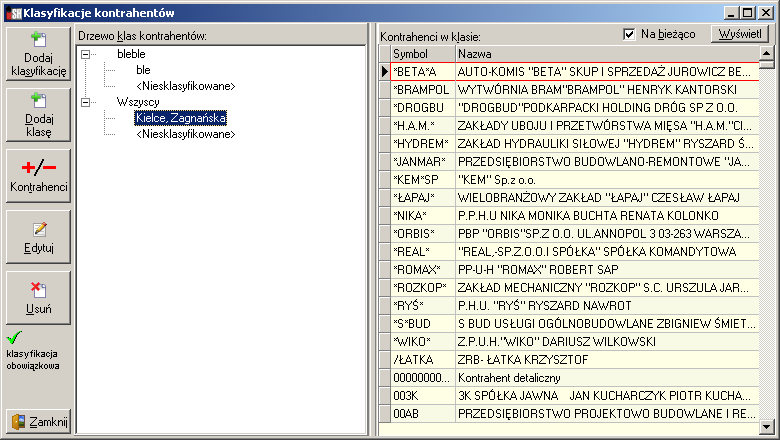
Task: Click Z.P.U.H."WIKO" DARIUSZ WILKOWSKI cell
Action: [607, 342]
